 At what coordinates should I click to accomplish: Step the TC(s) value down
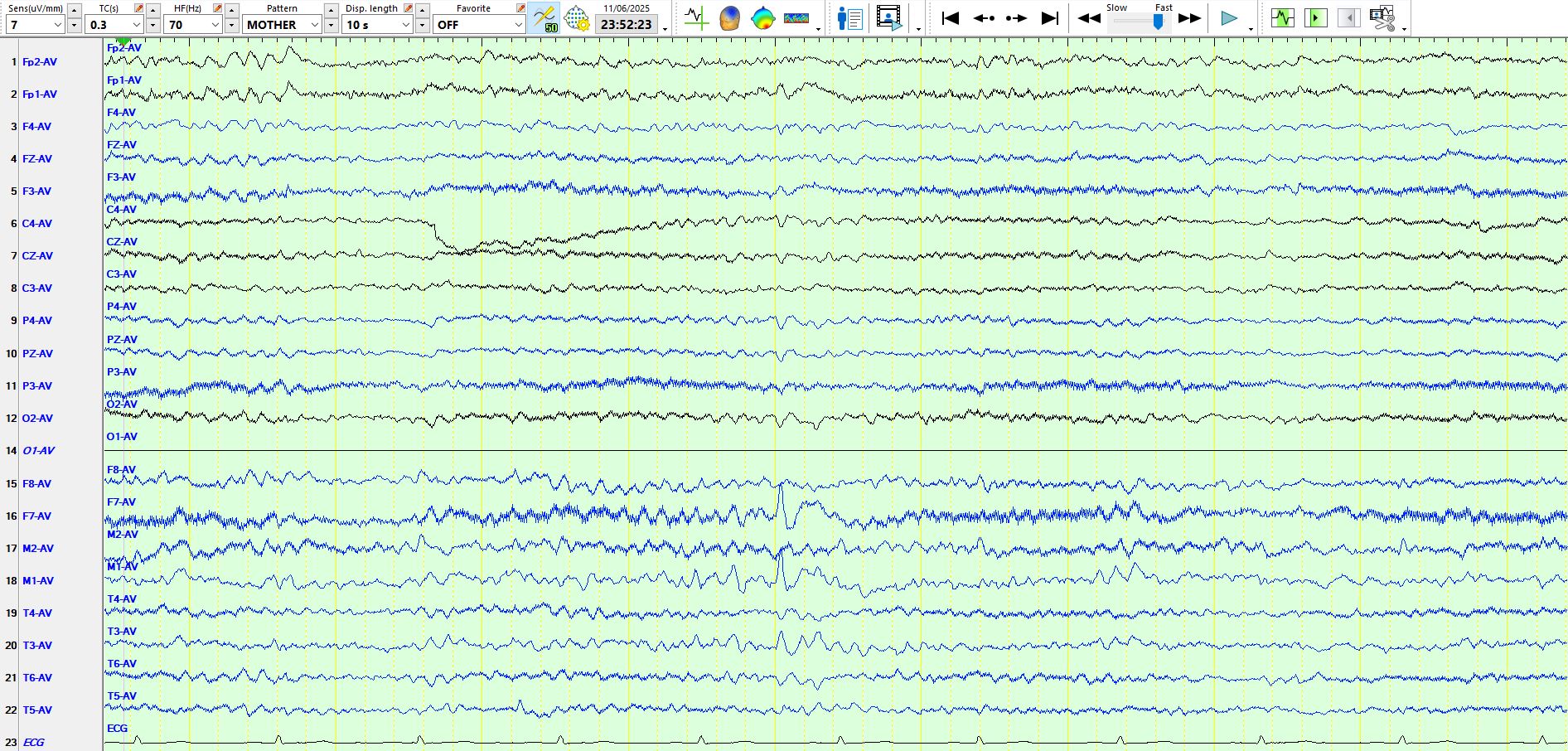[153, 25]
